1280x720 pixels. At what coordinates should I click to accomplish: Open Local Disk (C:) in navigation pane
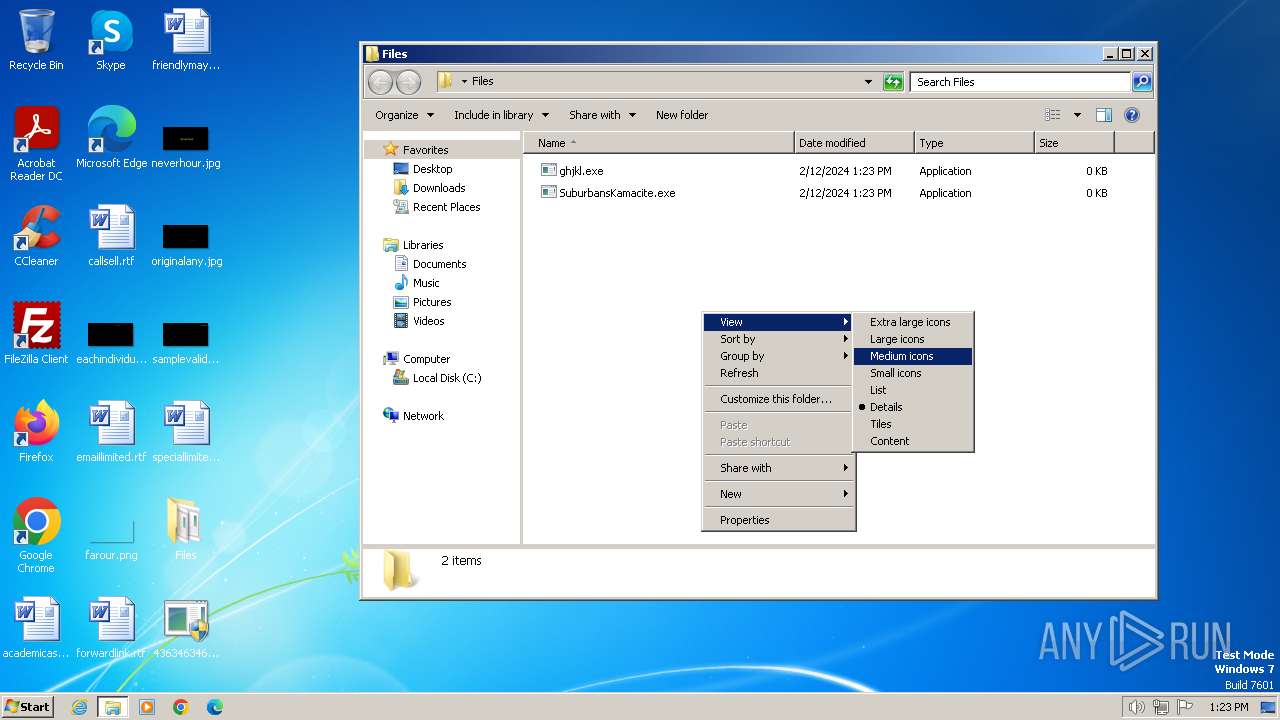click(x=437, y=378)
